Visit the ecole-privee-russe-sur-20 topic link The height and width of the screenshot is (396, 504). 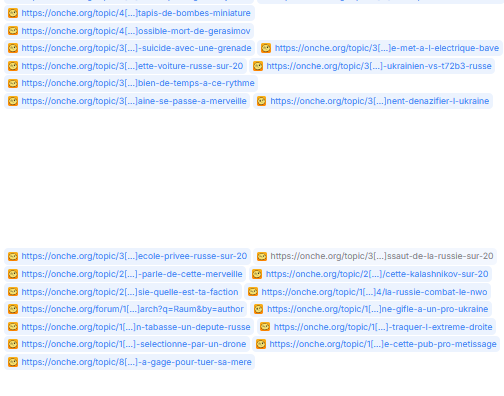[x=134, y=256]
